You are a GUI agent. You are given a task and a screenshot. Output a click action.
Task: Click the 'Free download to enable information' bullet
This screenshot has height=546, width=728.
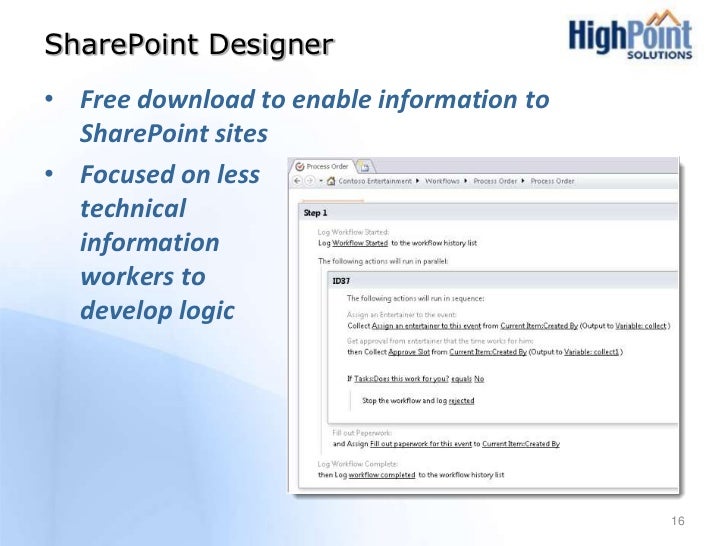tap(314, 117)
